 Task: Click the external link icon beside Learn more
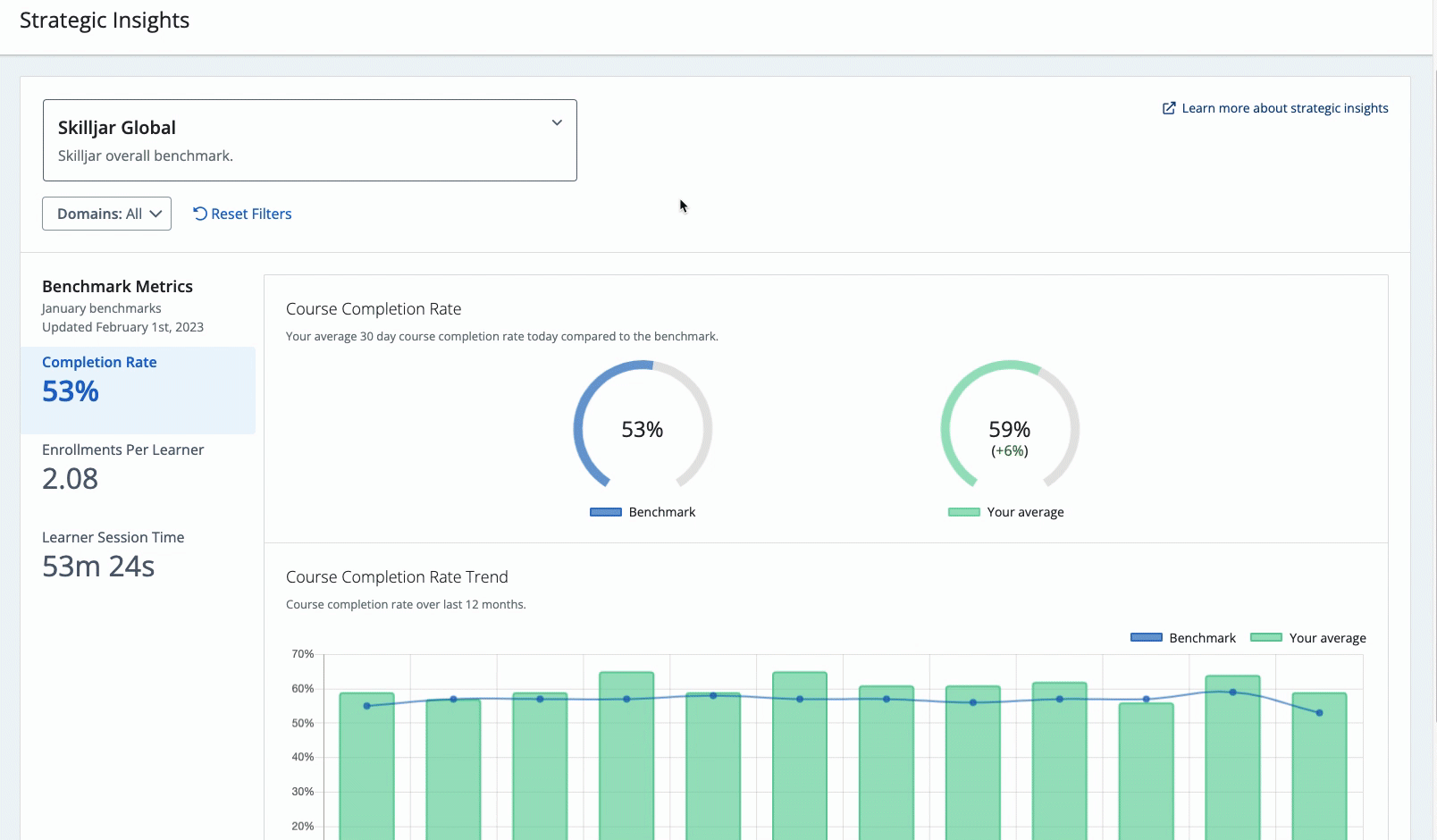[1169, 108]
